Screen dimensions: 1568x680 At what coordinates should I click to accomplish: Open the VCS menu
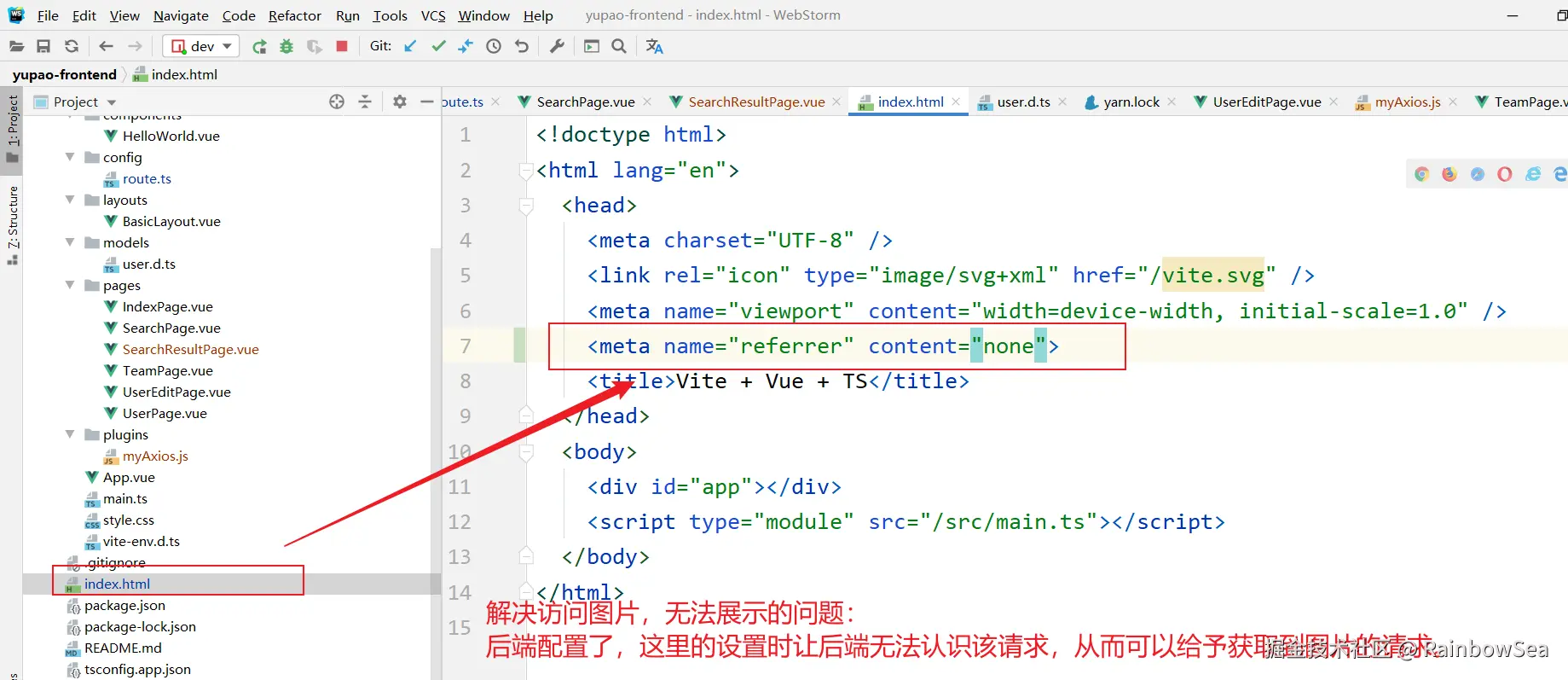[x=433, y=15]
